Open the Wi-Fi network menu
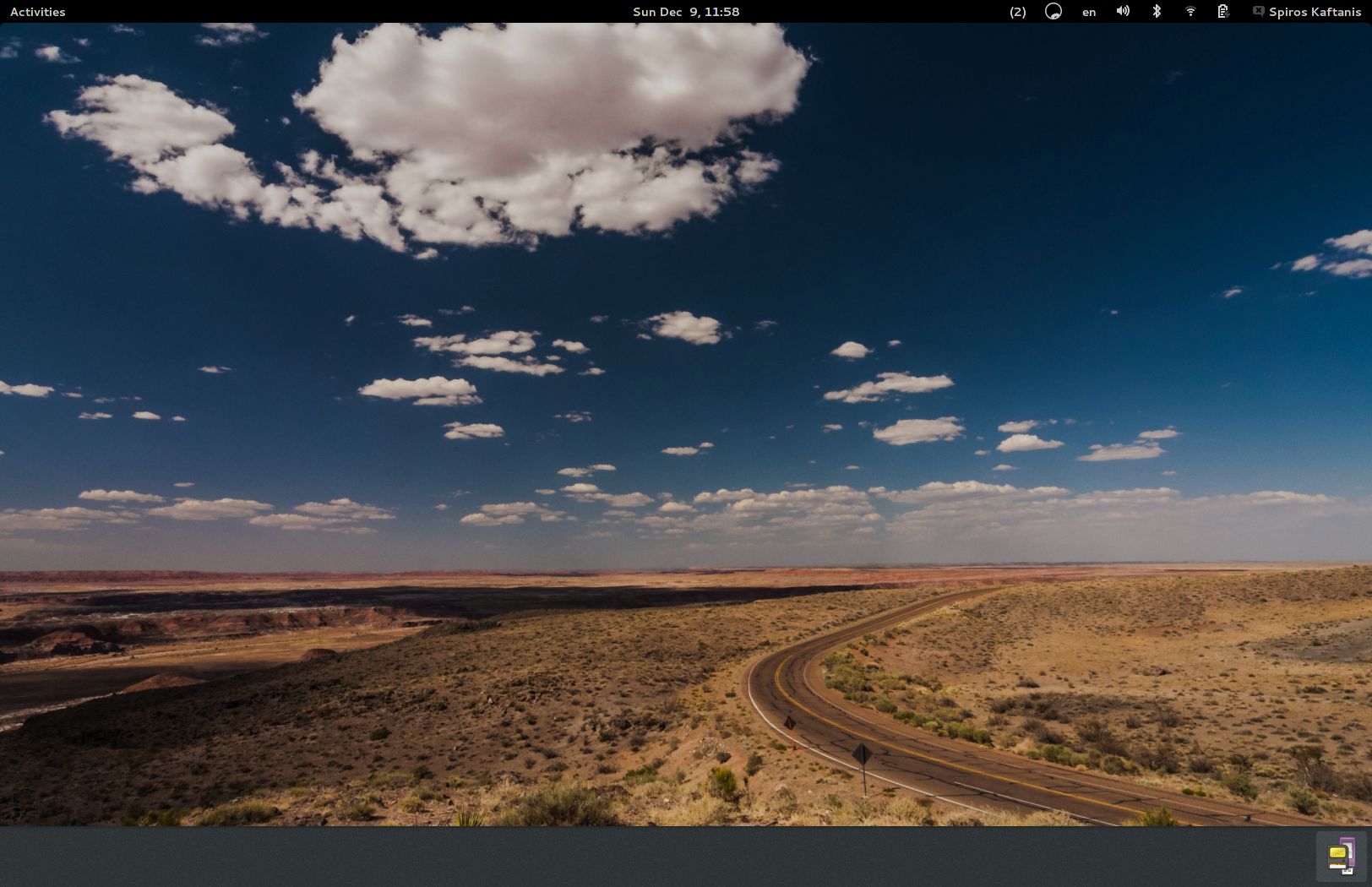This screenshot has width=1372, height=887. tap(1190, 11)
